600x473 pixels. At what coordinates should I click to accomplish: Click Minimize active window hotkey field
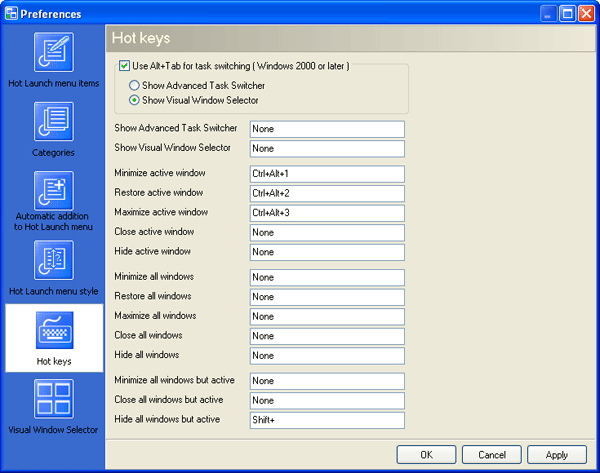pyautogui.click(x=327, y=174)
